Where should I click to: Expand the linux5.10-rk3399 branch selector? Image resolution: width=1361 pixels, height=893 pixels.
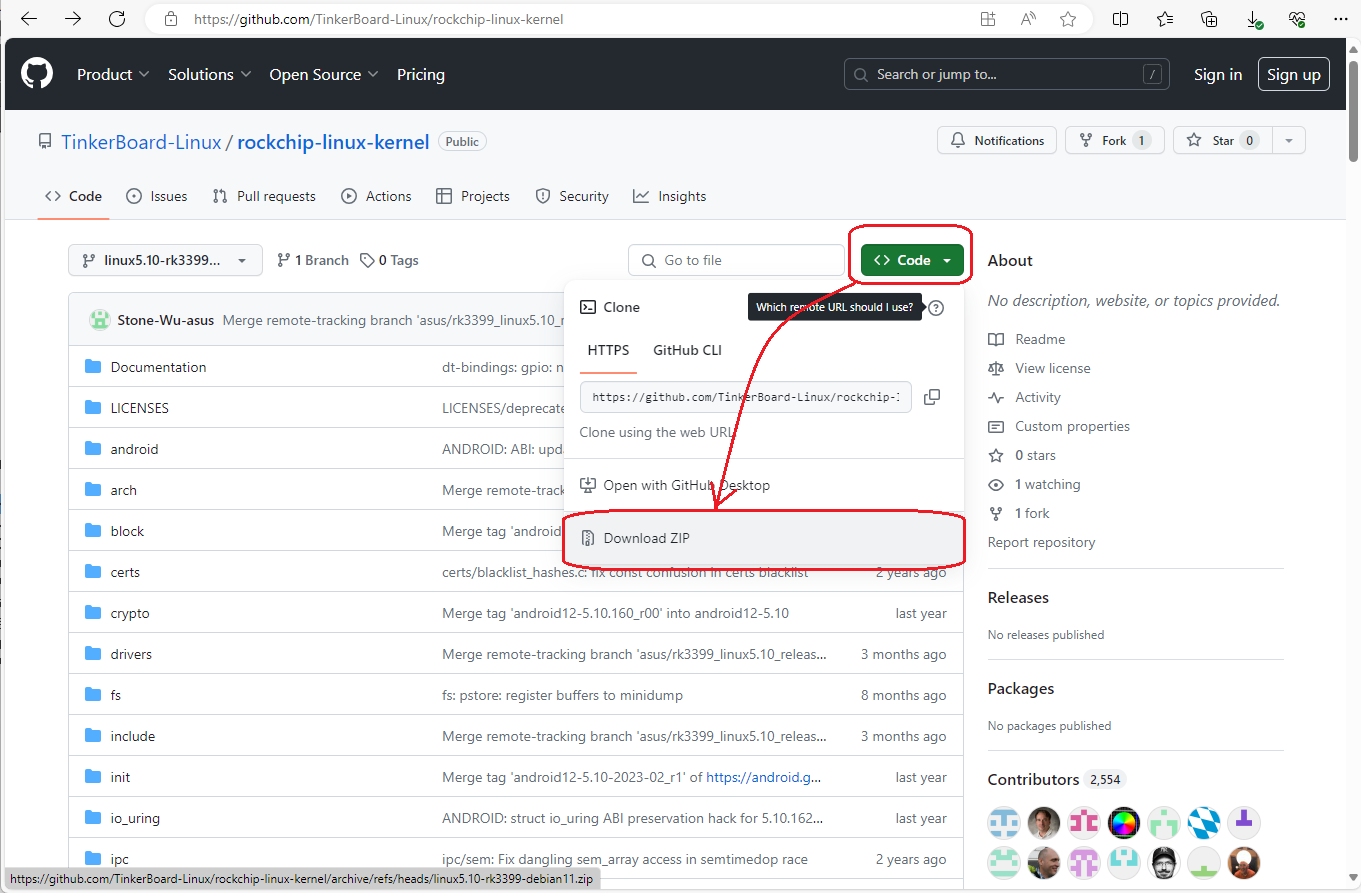click(x=165, y=260)
